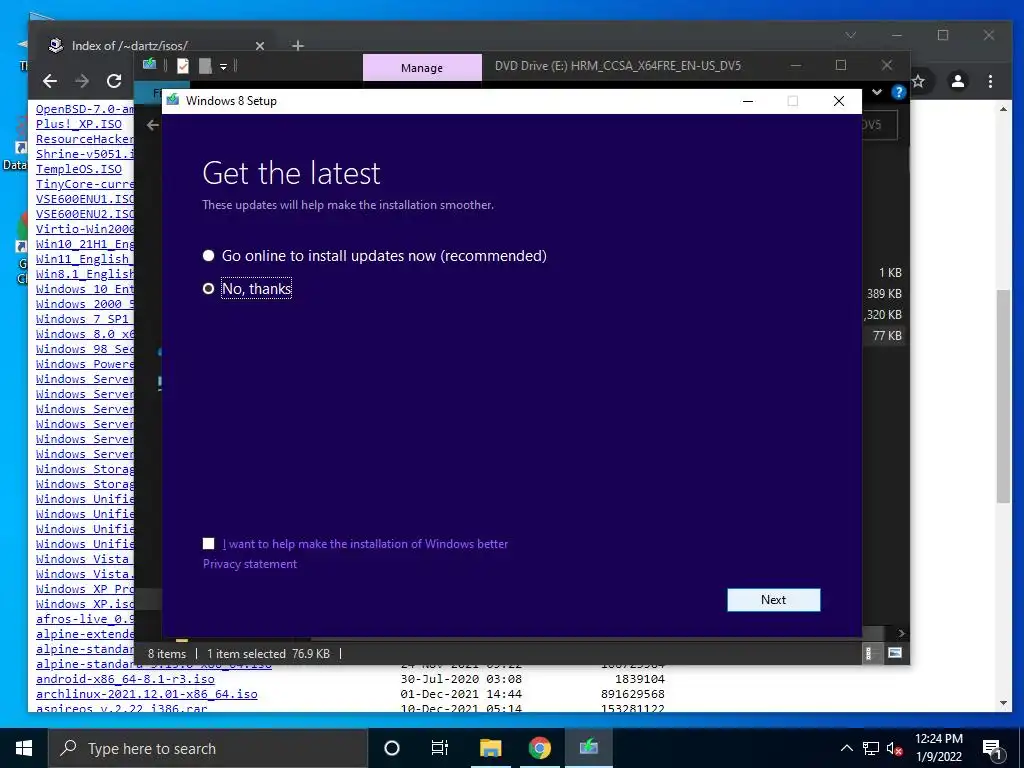
Task: Open the Chrome three-dot menu
Action: coord(991,81)
